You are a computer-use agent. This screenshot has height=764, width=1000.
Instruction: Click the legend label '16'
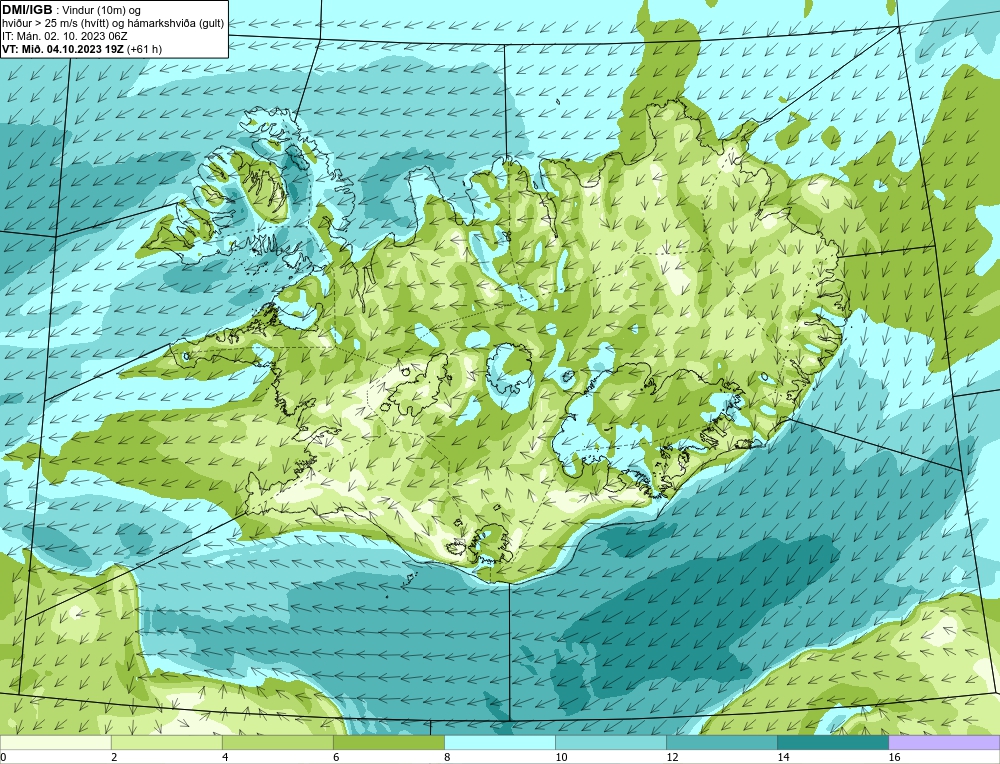pyautogui.click(x=894, y=757)
